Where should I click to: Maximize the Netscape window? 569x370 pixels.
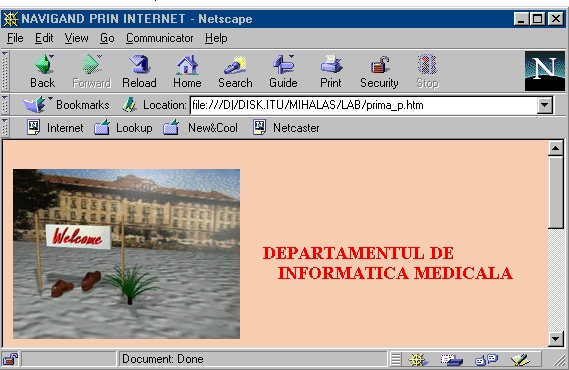(537, 19)
